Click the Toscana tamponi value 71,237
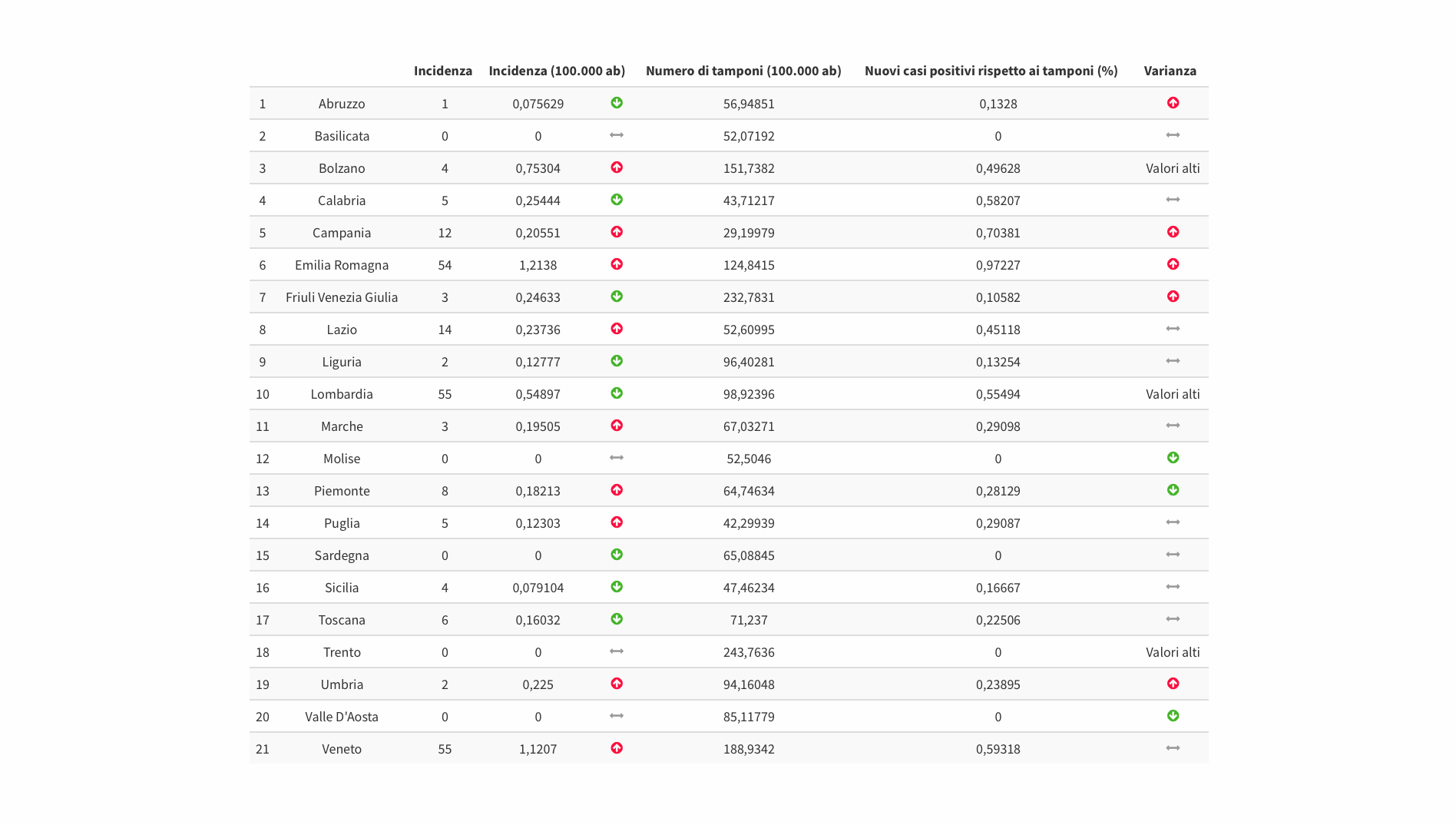Viewport: 1456px width, 825px height. pyautogui.click(x=748, y=620)
